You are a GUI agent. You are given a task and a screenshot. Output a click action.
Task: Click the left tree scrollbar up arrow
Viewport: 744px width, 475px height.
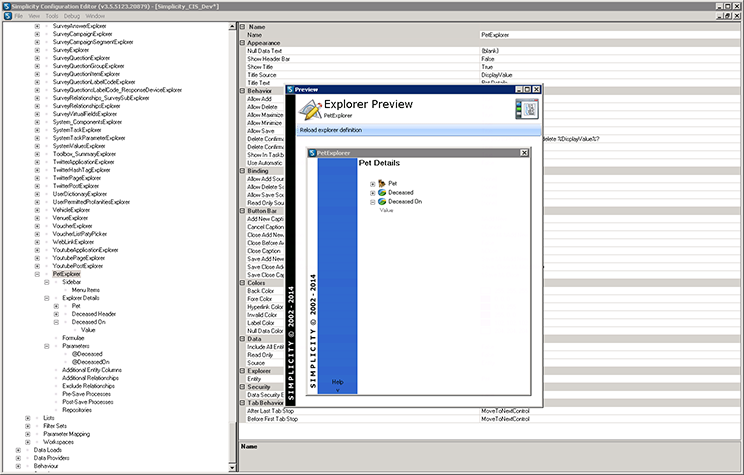[x=232, y=27]
